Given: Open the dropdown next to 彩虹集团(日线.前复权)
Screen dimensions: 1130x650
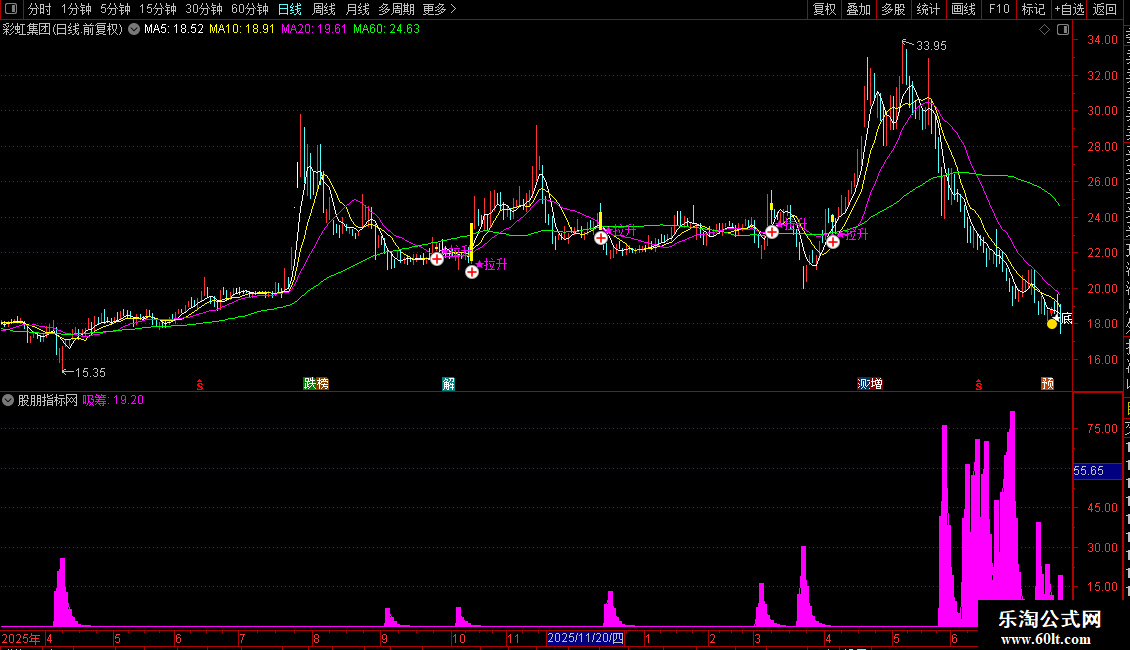Looking at the screenshot, I should pyautogui.click(x=134, y=30).
